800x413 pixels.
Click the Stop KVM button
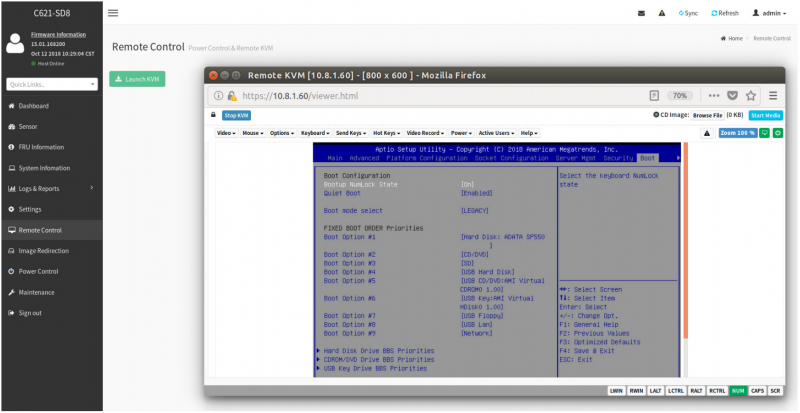tap(236, 115)
